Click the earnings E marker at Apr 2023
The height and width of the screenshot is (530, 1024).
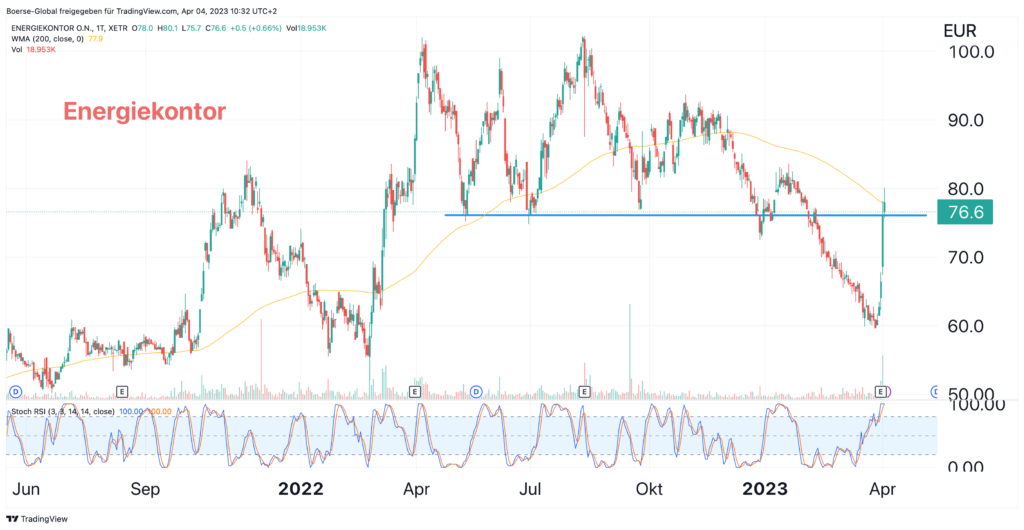[x=882, y=391]
